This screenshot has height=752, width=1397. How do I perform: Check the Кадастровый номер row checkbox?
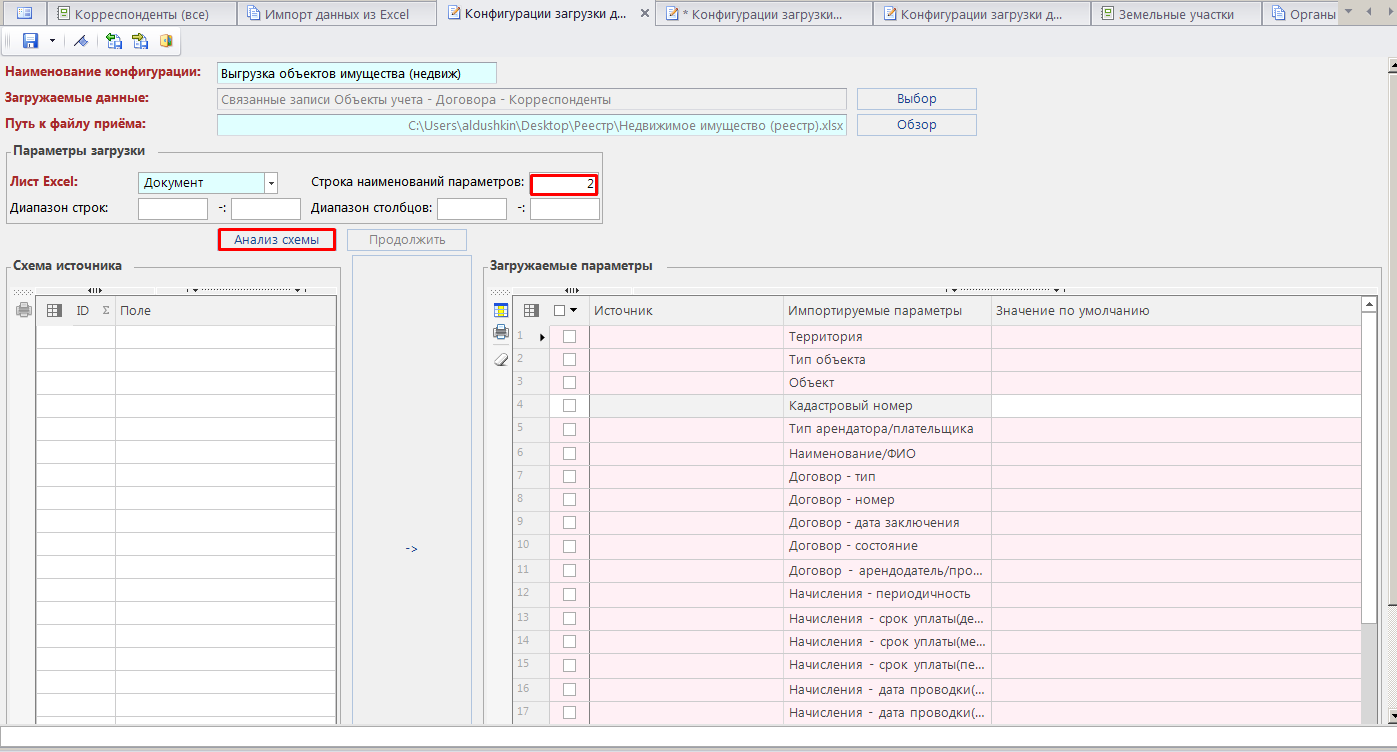point(569,406)
